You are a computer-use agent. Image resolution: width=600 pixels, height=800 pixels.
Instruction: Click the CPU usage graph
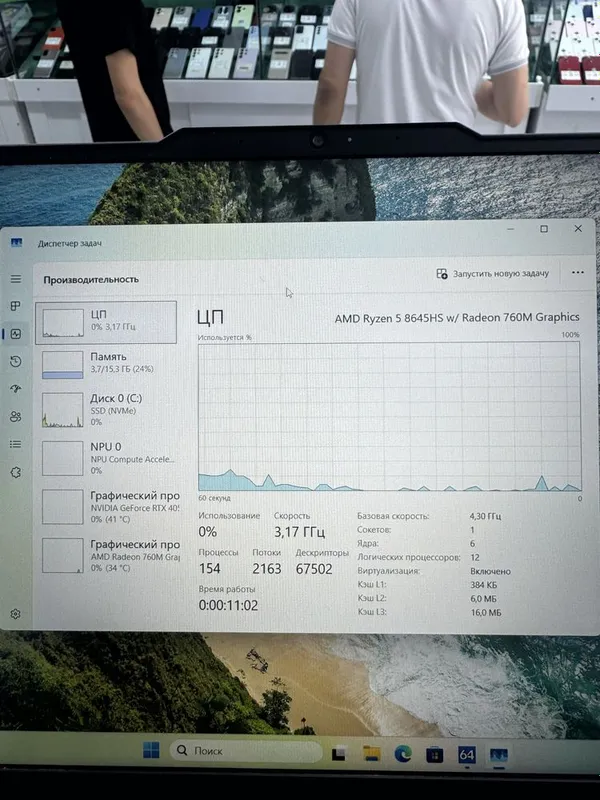pyautogui.click(x=389, y=416)
